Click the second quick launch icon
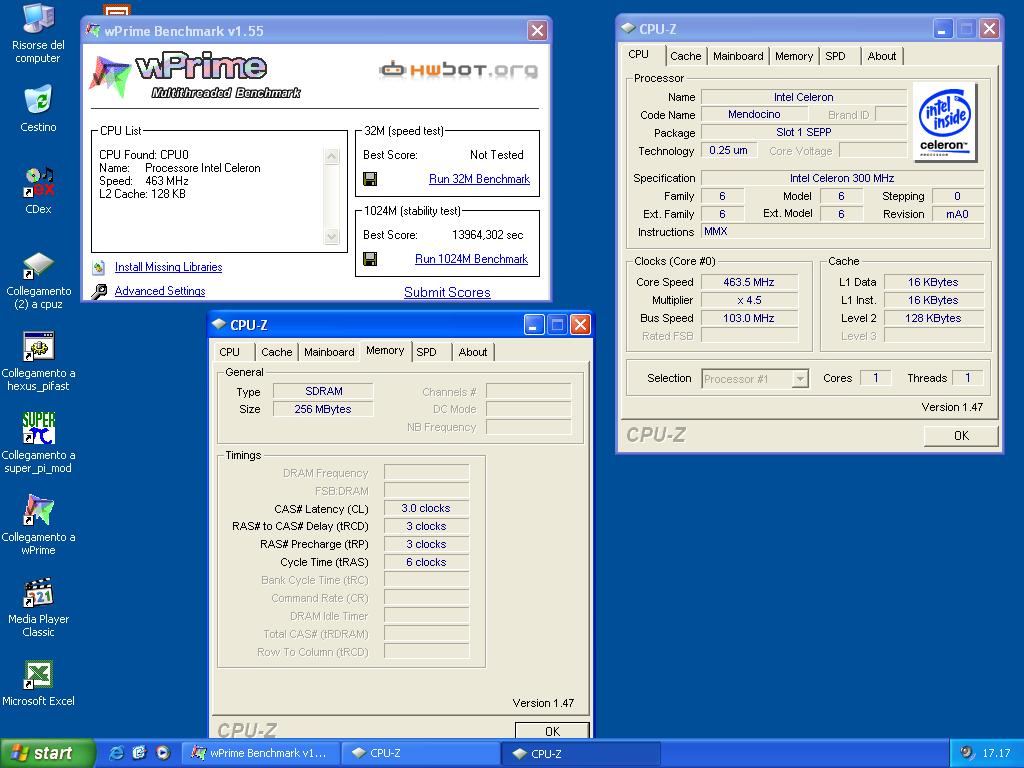Image resolution: width=1024 pixels, height=768 pixels. click(x=140, y=753)
